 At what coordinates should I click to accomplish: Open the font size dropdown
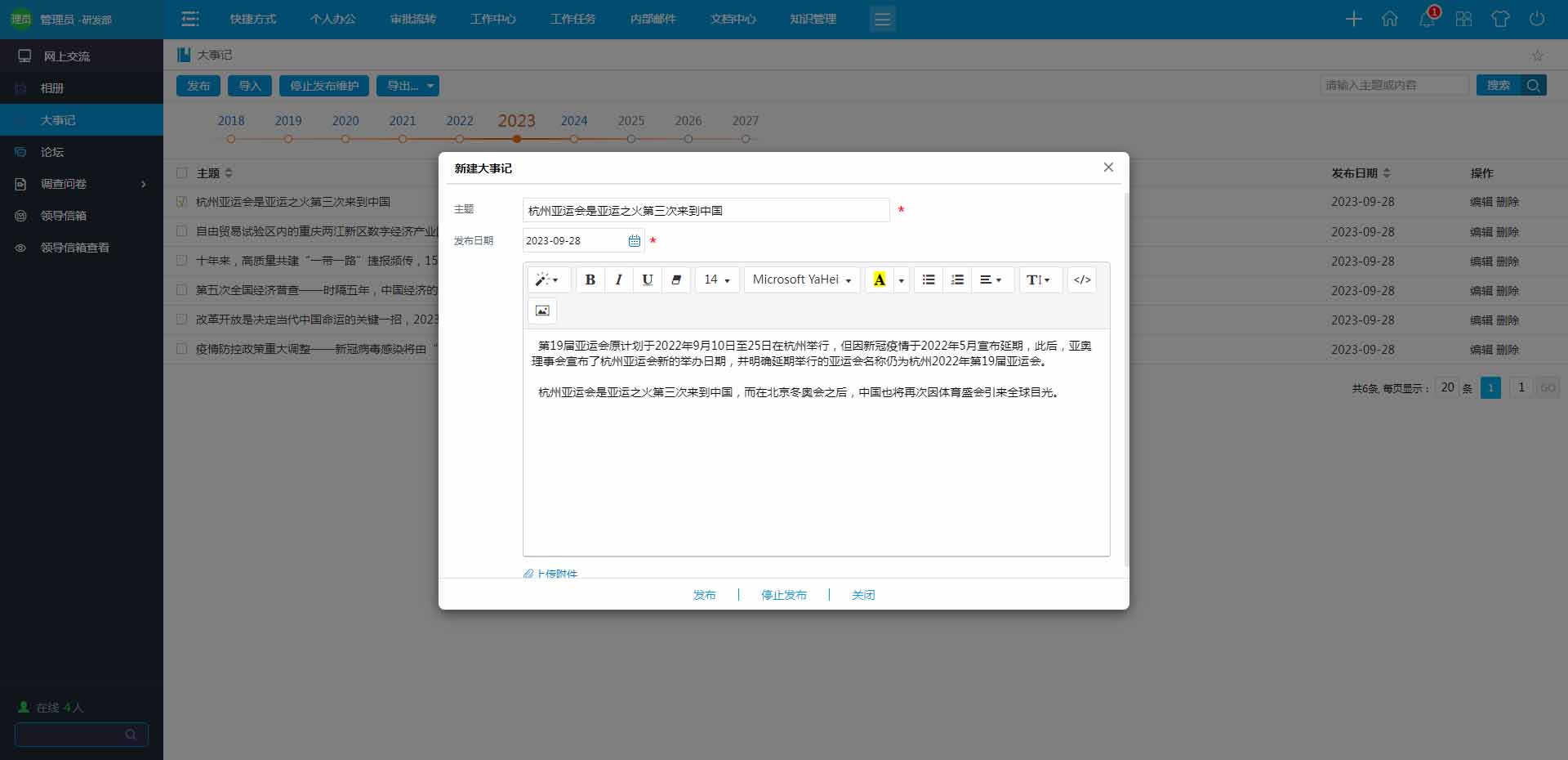pyautogui.click(x=716, y=279)
